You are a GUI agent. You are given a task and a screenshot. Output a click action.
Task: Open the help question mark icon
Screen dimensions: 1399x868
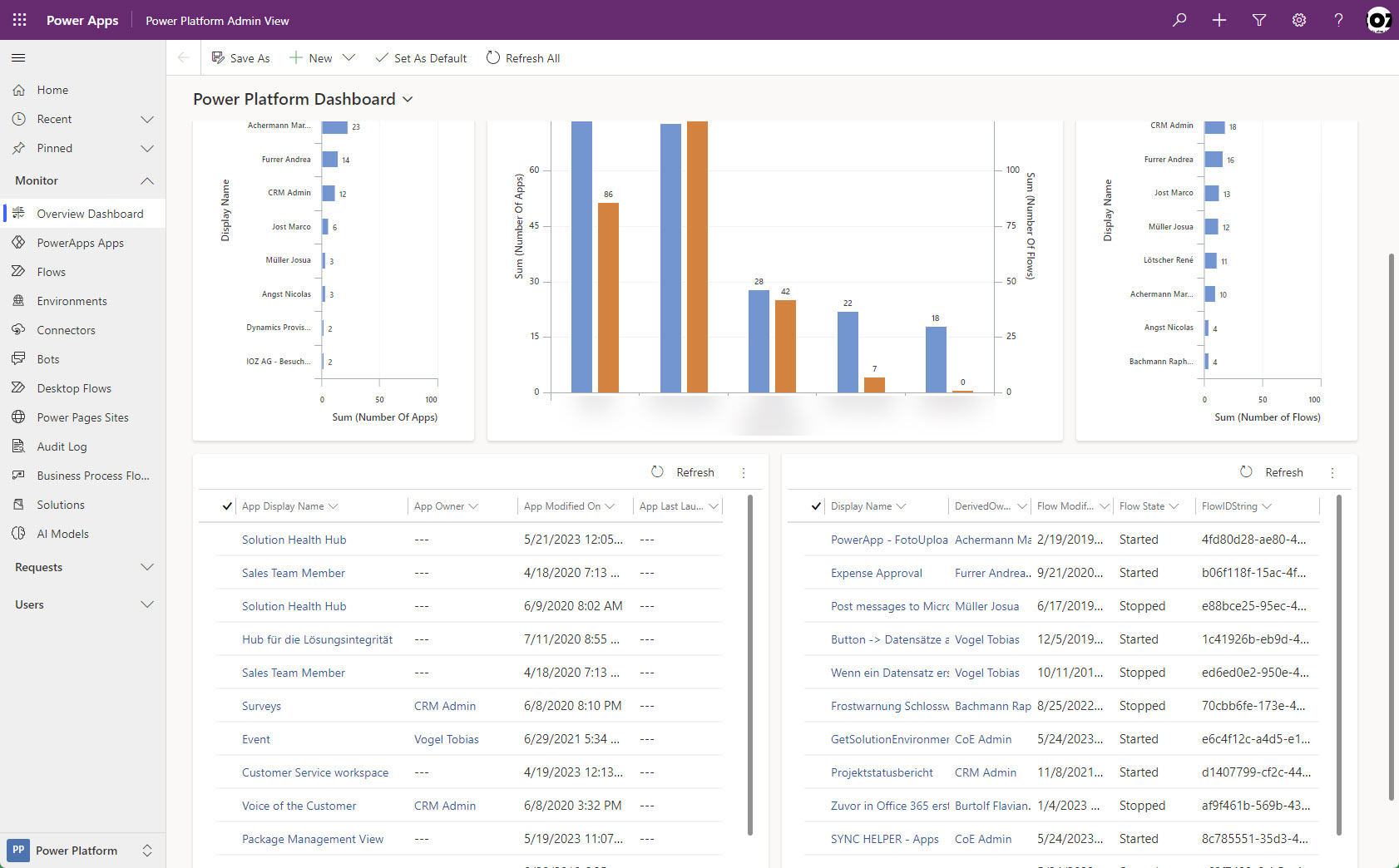coord(1338,20)
